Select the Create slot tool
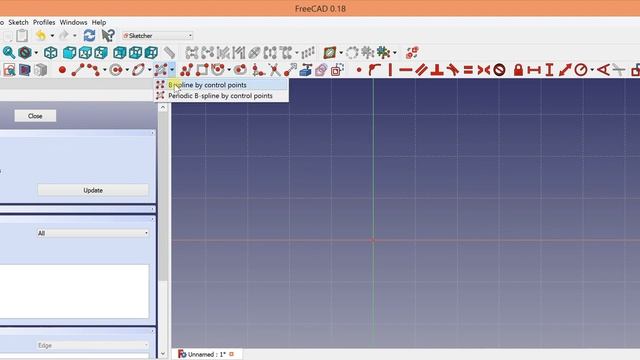Image resolution: width=640 pixels, height=360 pixels. pos(240,70)
